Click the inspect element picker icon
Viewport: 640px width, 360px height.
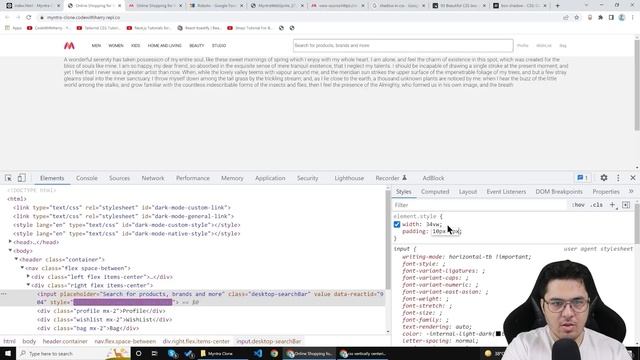coord(8,178)
